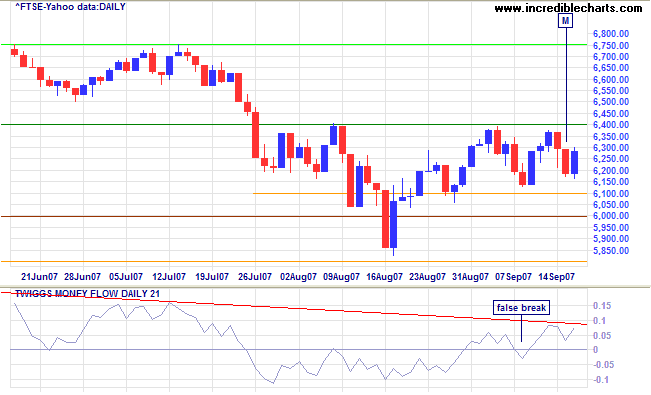This screenshot has width=651, height=395.
Task: Click the 26Jul07 date label
Action: coord(255,277)
